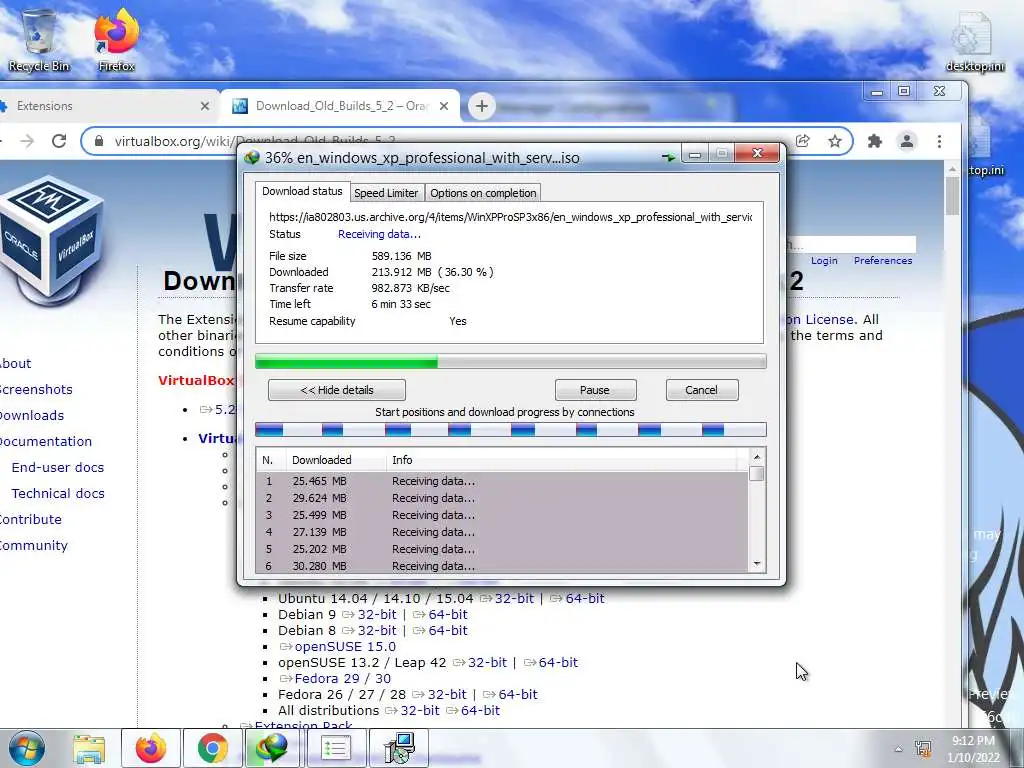Open the Preferences link
This screenshot has height=768, width=1024.
[883, 261]
